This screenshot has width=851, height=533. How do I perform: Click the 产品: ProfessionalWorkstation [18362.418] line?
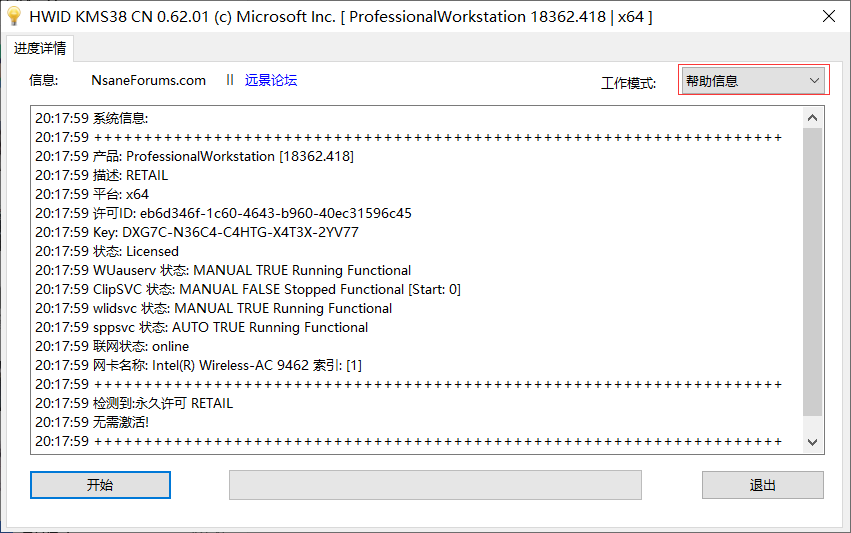(194, 156)
